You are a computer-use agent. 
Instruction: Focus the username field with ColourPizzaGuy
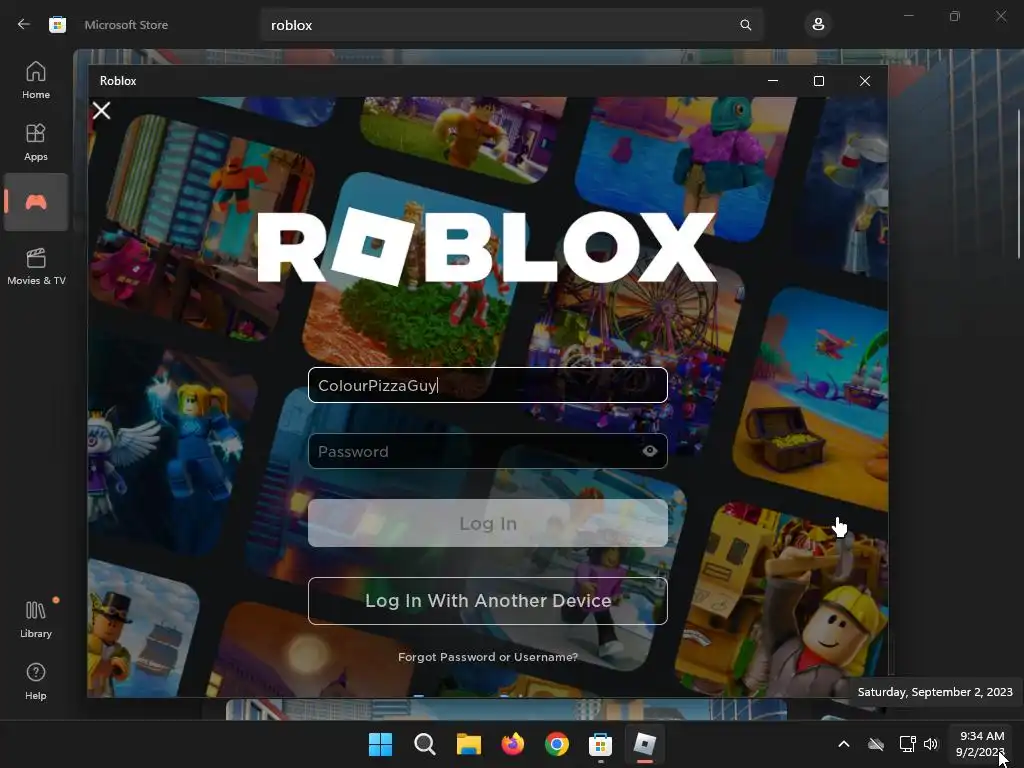pos(488,385)
